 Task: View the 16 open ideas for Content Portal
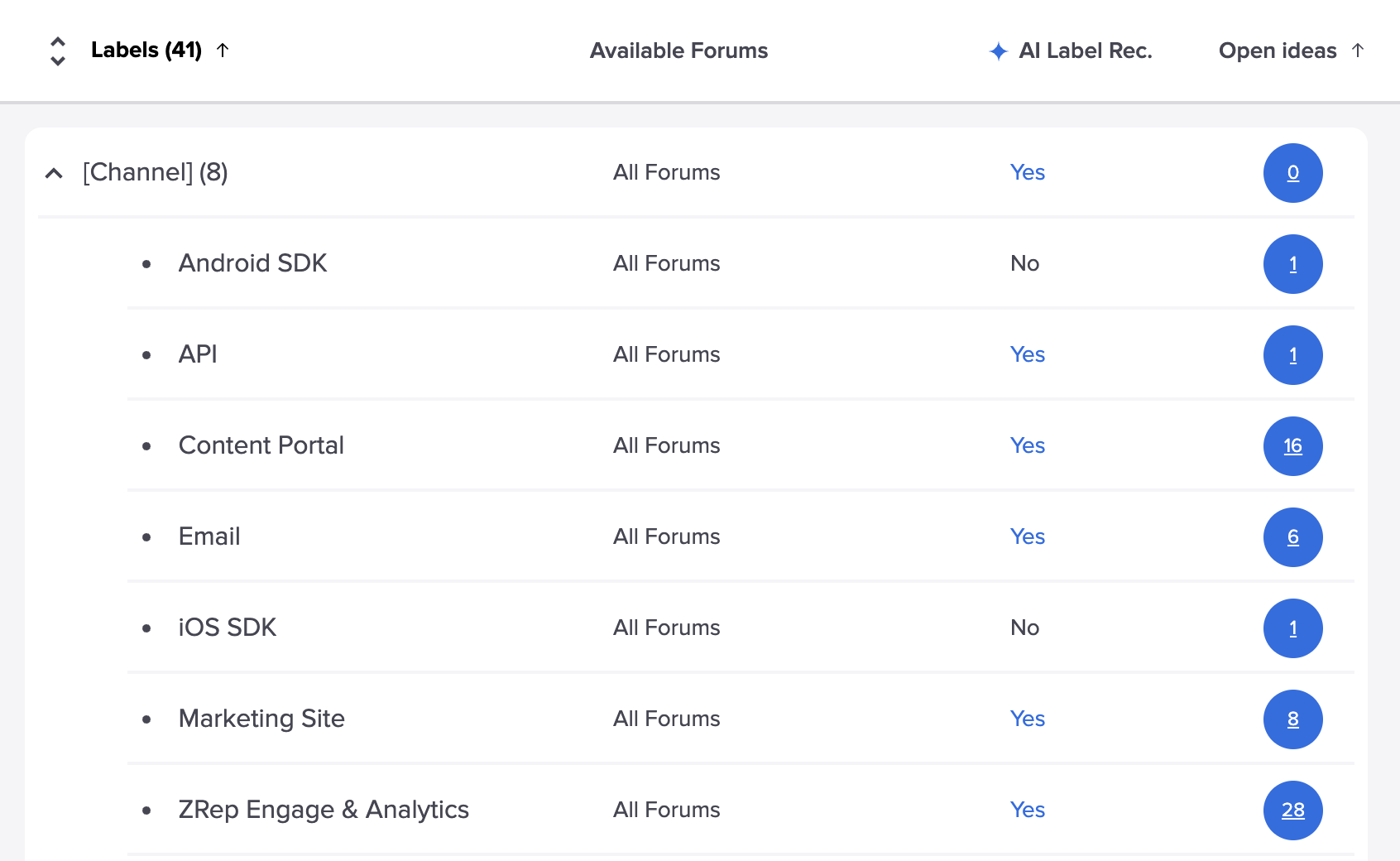click(1292, 446)
